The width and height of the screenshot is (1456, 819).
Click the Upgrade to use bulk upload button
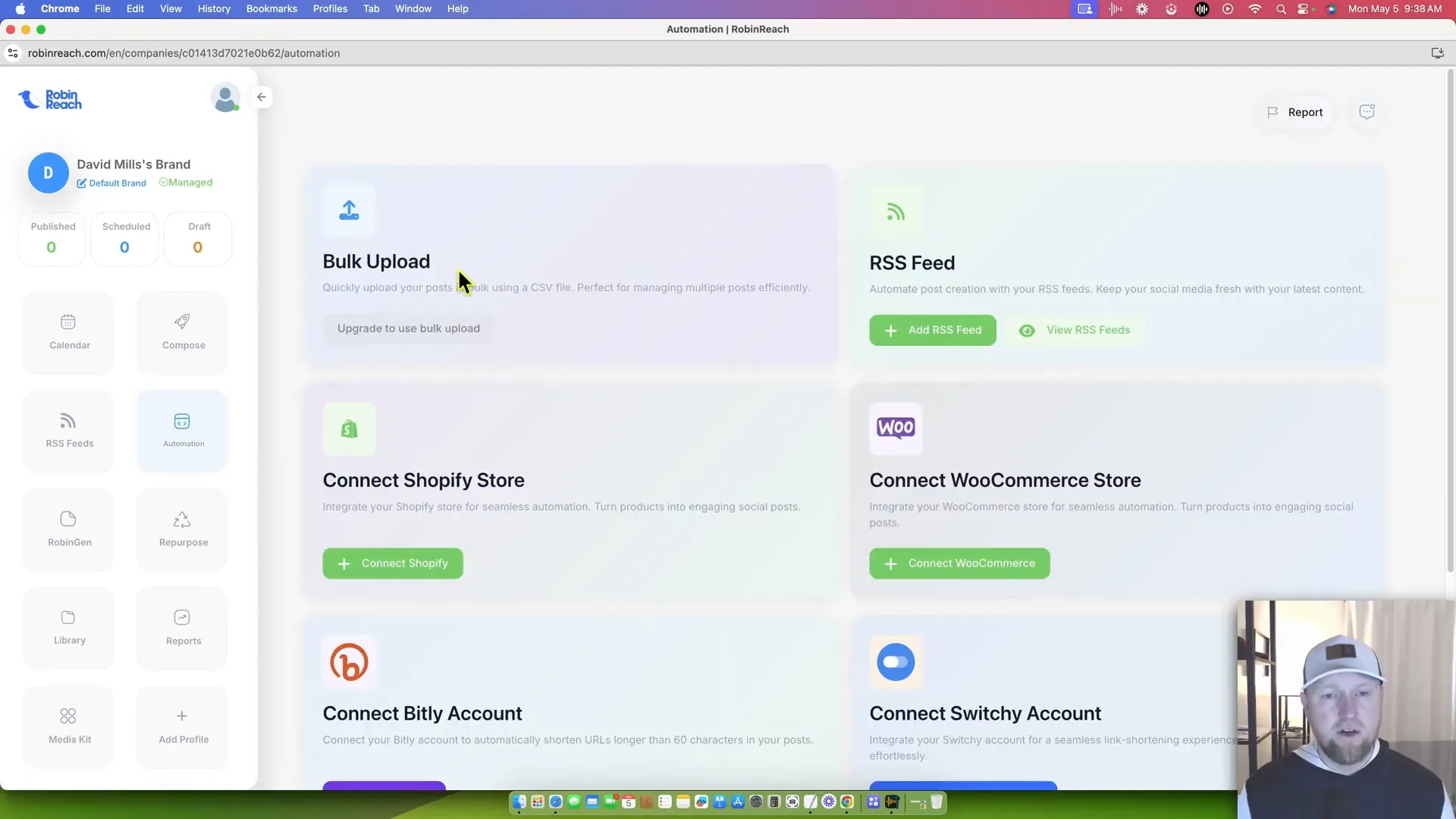point(408,328)
